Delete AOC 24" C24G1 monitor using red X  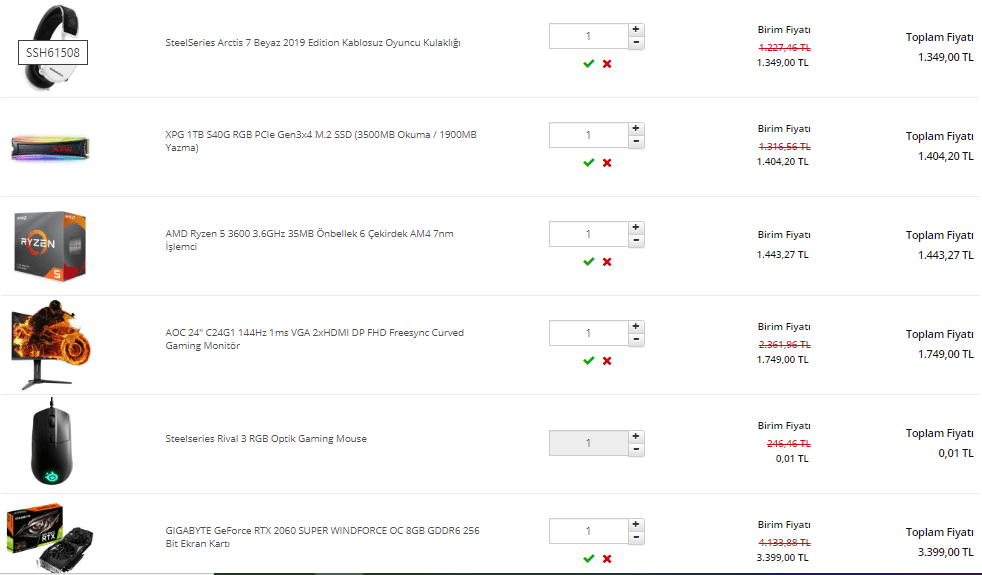pyautogui.click(x=607, y=361)
